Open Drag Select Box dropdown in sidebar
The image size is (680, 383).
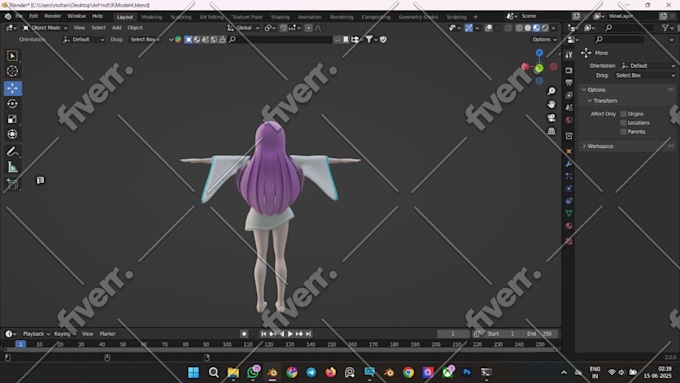pyautogui.click(x=644, y=75)
